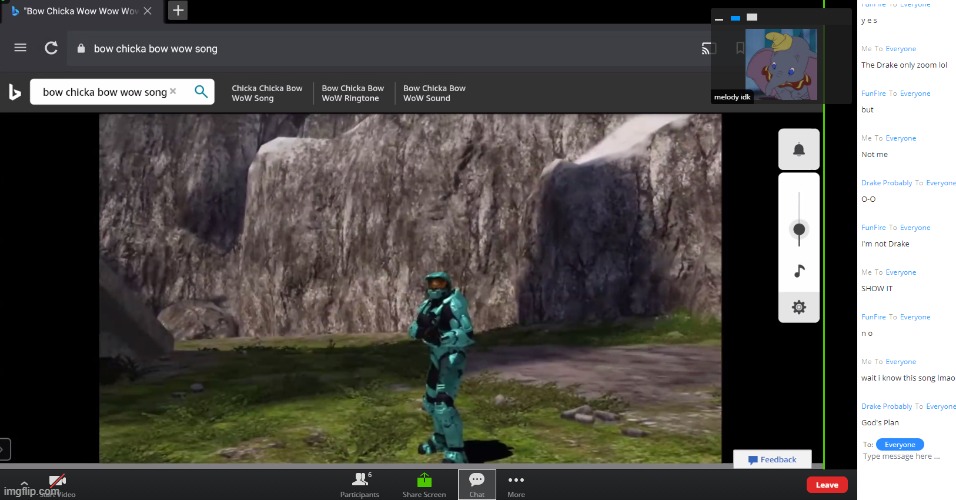
Task: Open a new browser tab
Action: click(x=178, y=10)
